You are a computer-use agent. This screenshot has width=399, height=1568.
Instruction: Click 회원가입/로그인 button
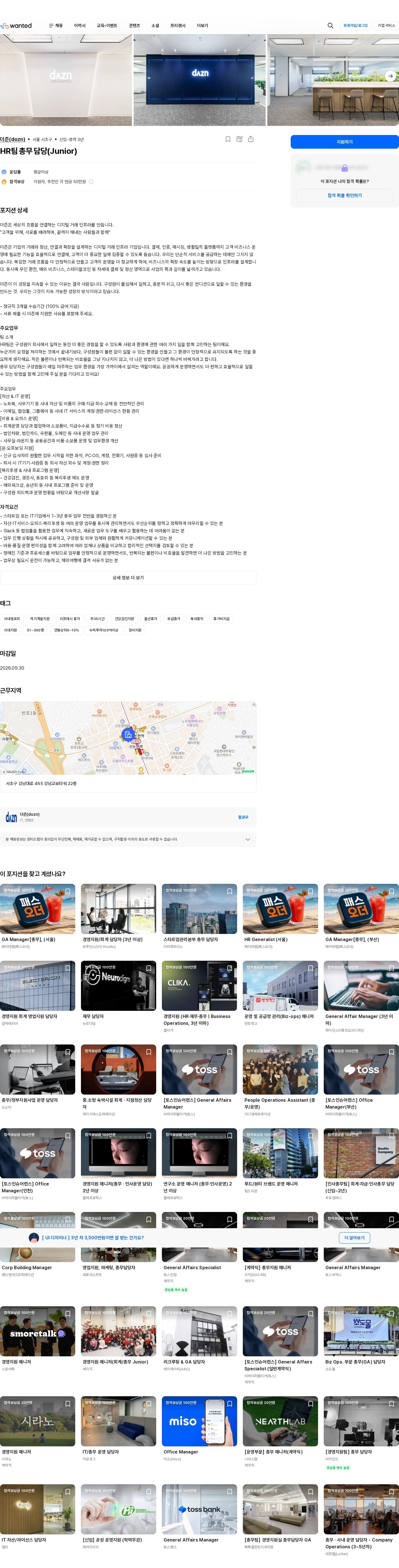pyautogui.click(x=356, y=26)
